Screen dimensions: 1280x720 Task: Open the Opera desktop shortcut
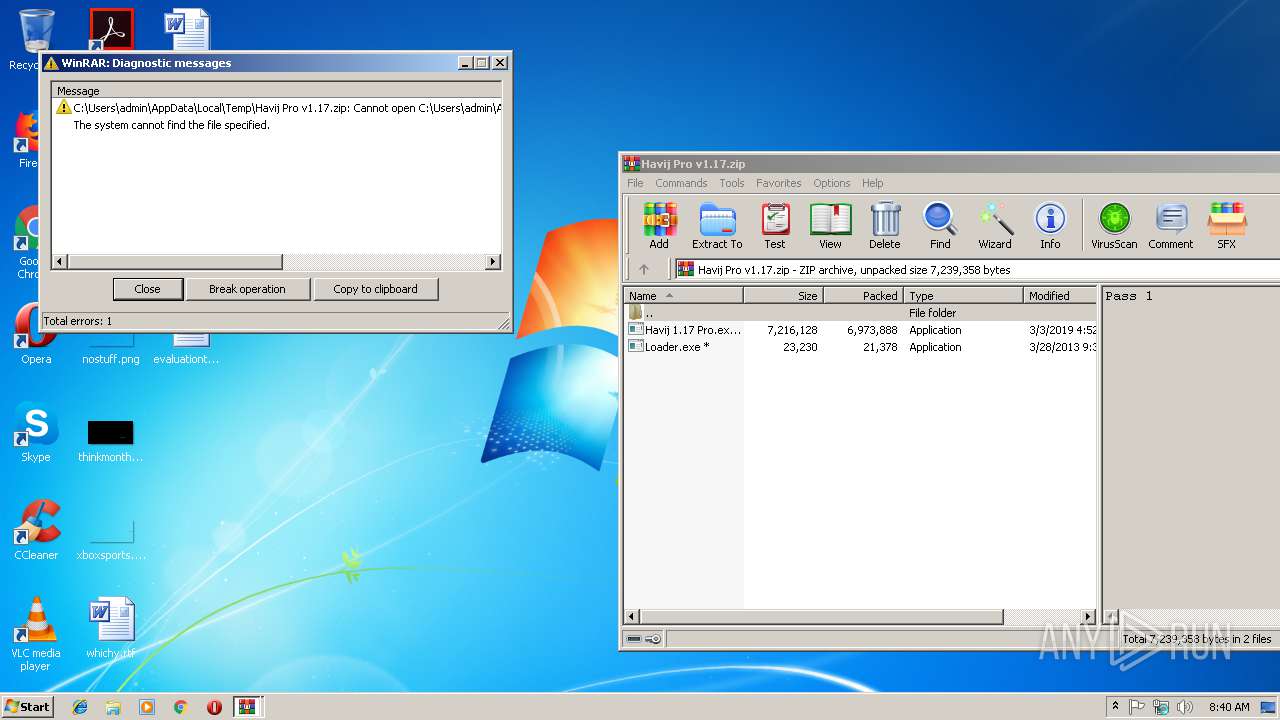pyautogui.click(x=36, y=335)
